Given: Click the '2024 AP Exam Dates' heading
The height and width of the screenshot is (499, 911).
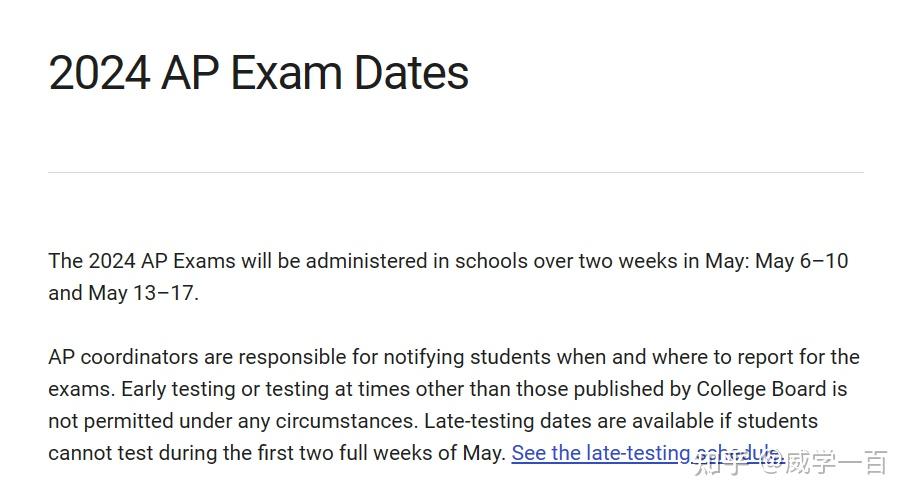Looking at the screenshot, I should 259,73.
